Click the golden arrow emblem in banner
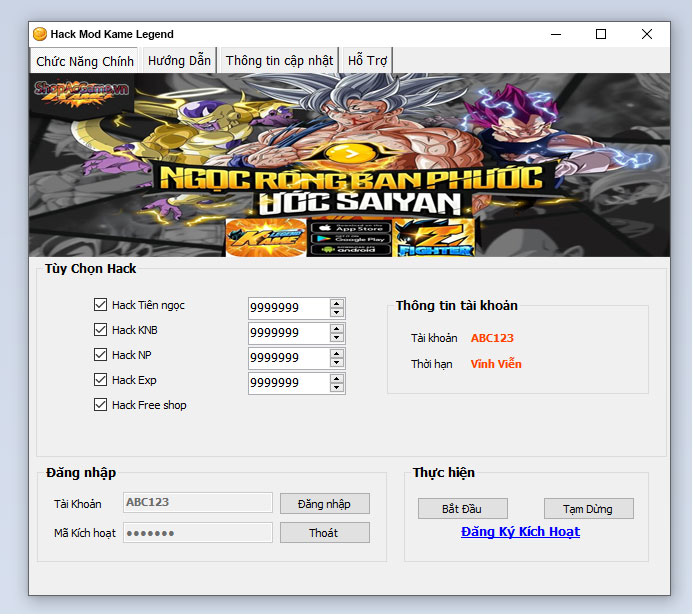Image resolution: width=693 pixels, height=616 pixels. tap(350, 154)
